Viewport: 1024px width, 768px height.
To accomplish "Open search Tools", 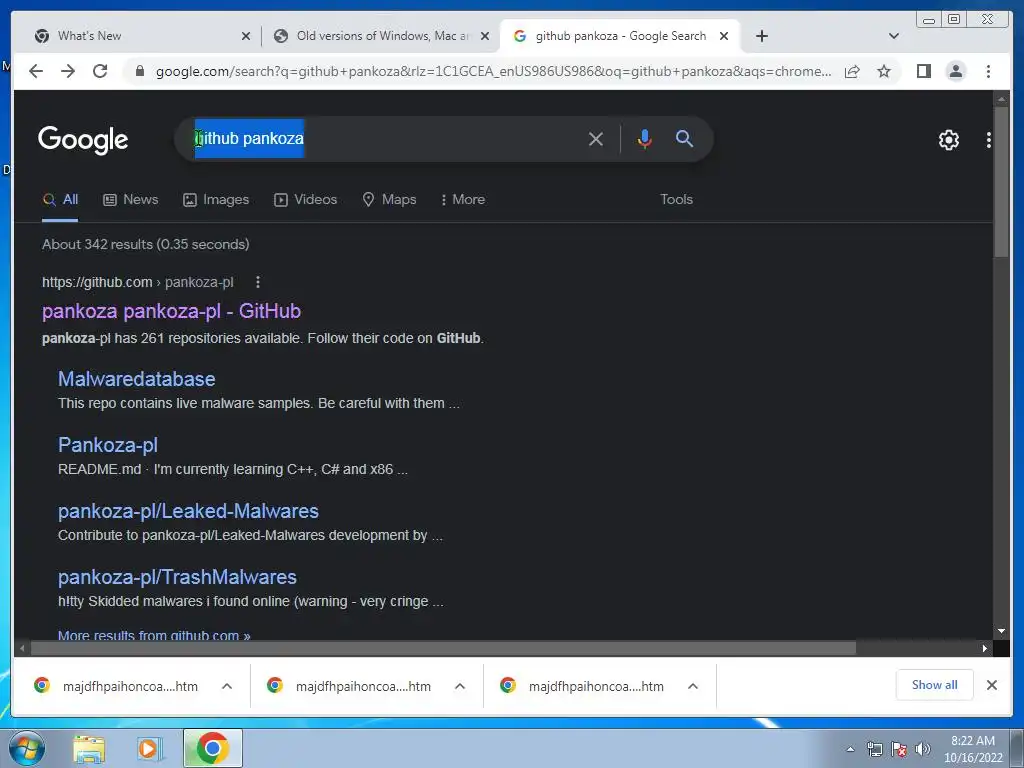I will pyautogui.click(x=676, y=199).
